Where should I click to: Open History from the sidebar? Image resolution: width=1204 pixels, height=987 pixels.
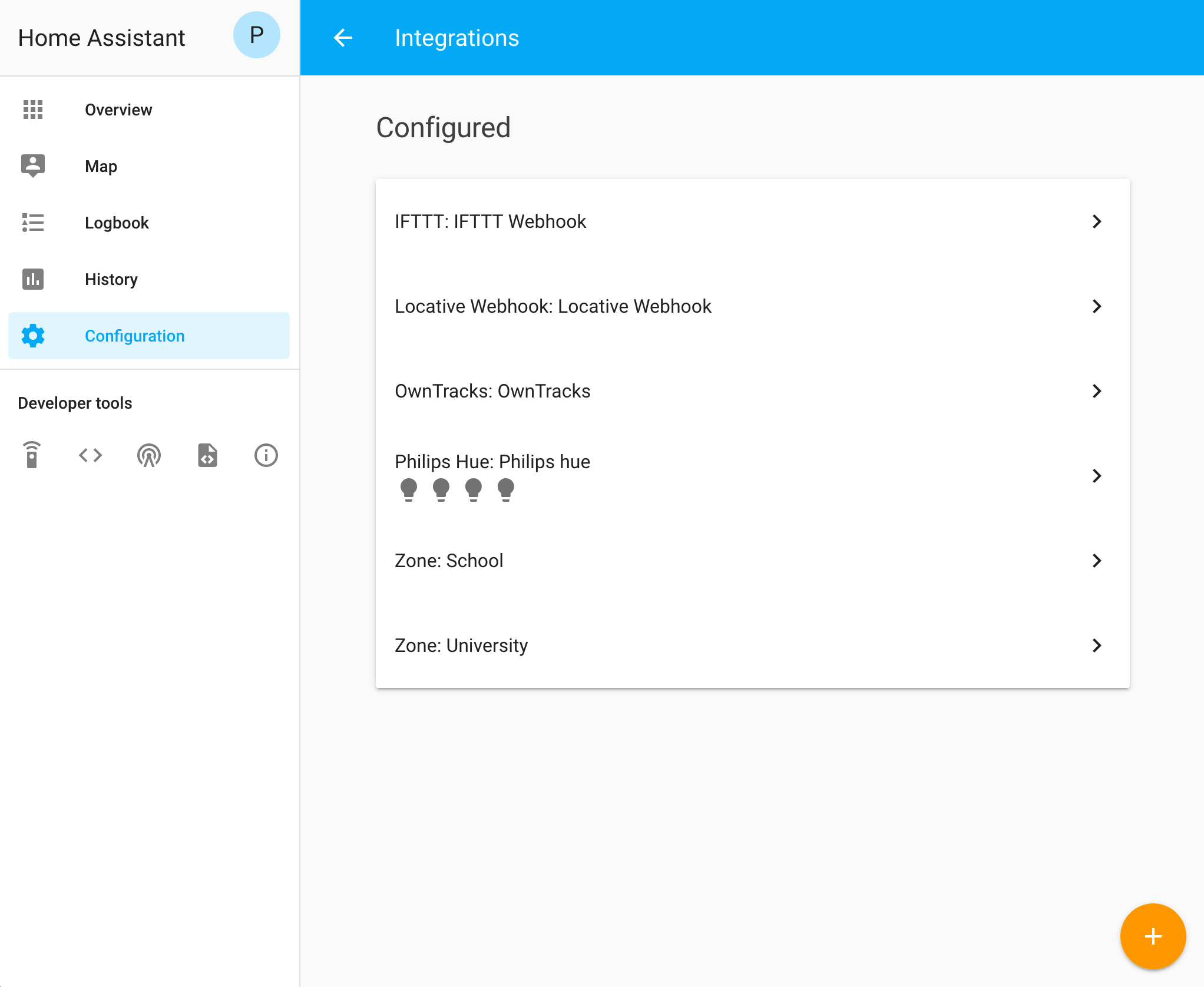[x=111, y=279]
